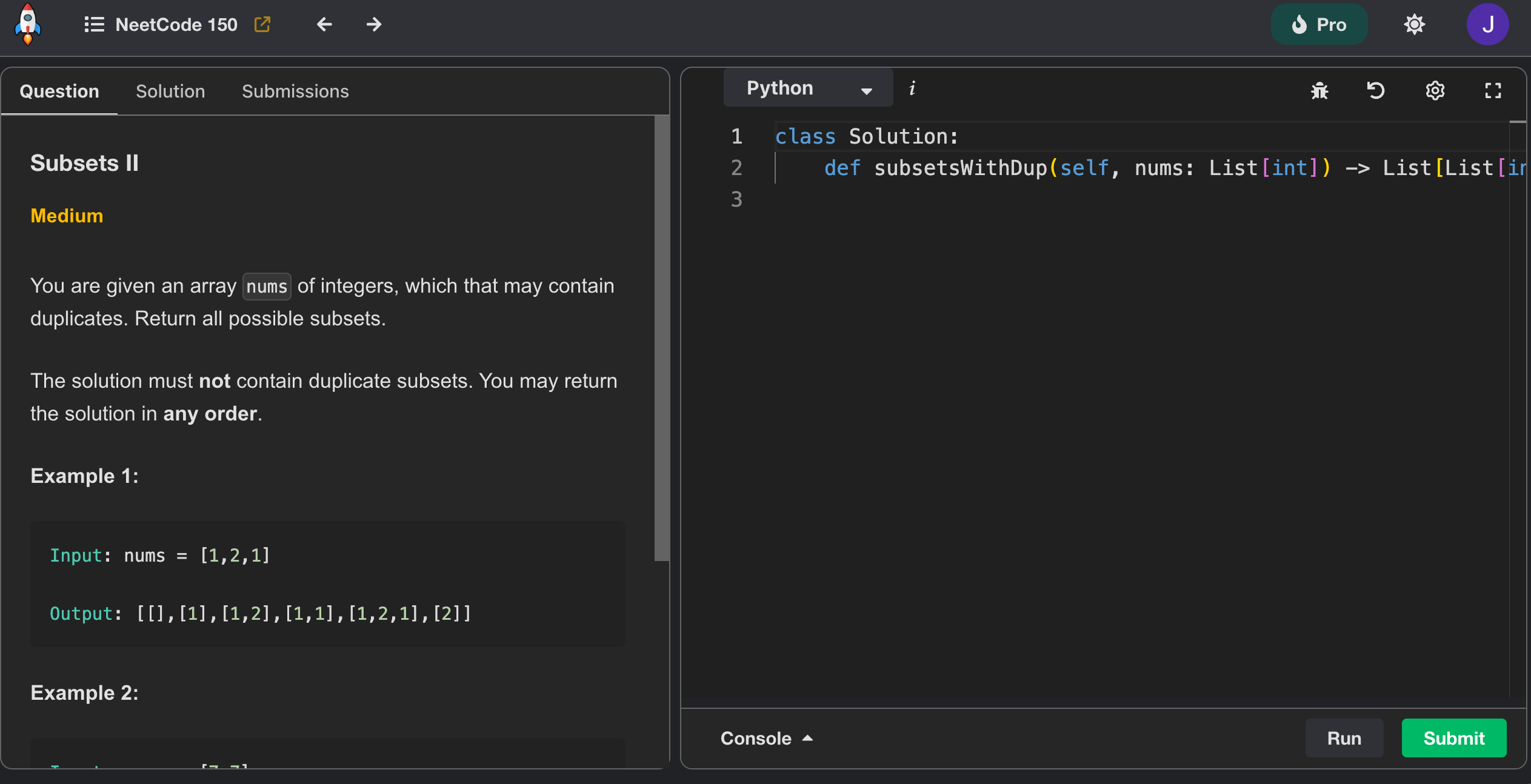Screen dimensions: 1531x784
Task: Click the inline nums code tag
Action: coord(267,286)
